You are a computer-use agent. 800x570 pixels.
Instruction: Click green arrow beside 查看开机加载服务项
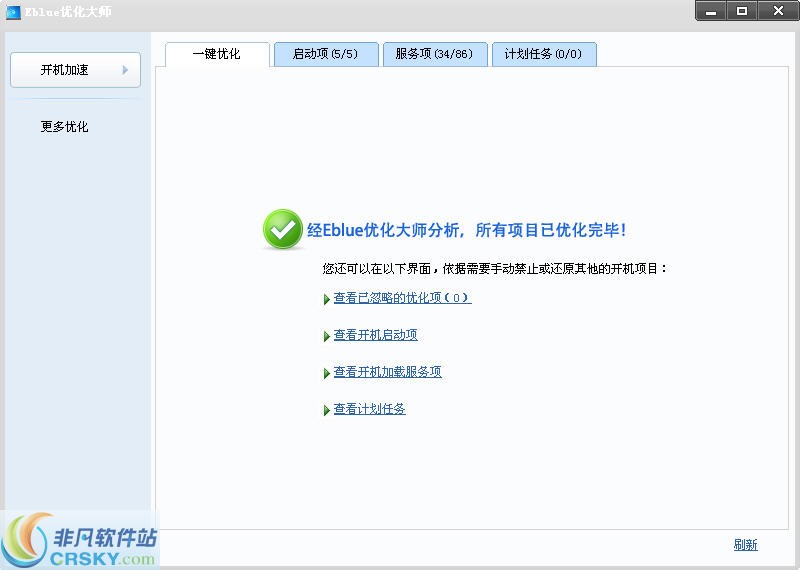[327, 374]
